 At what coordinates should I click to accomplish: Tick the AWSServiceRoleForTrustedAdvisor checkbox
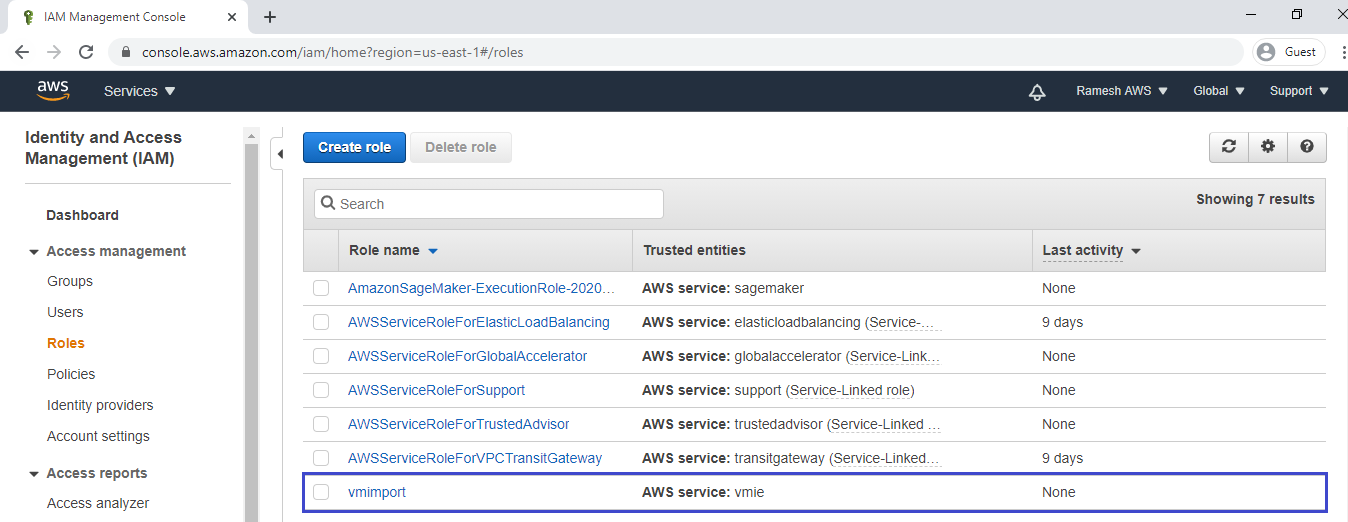click(x=321, y=424)
